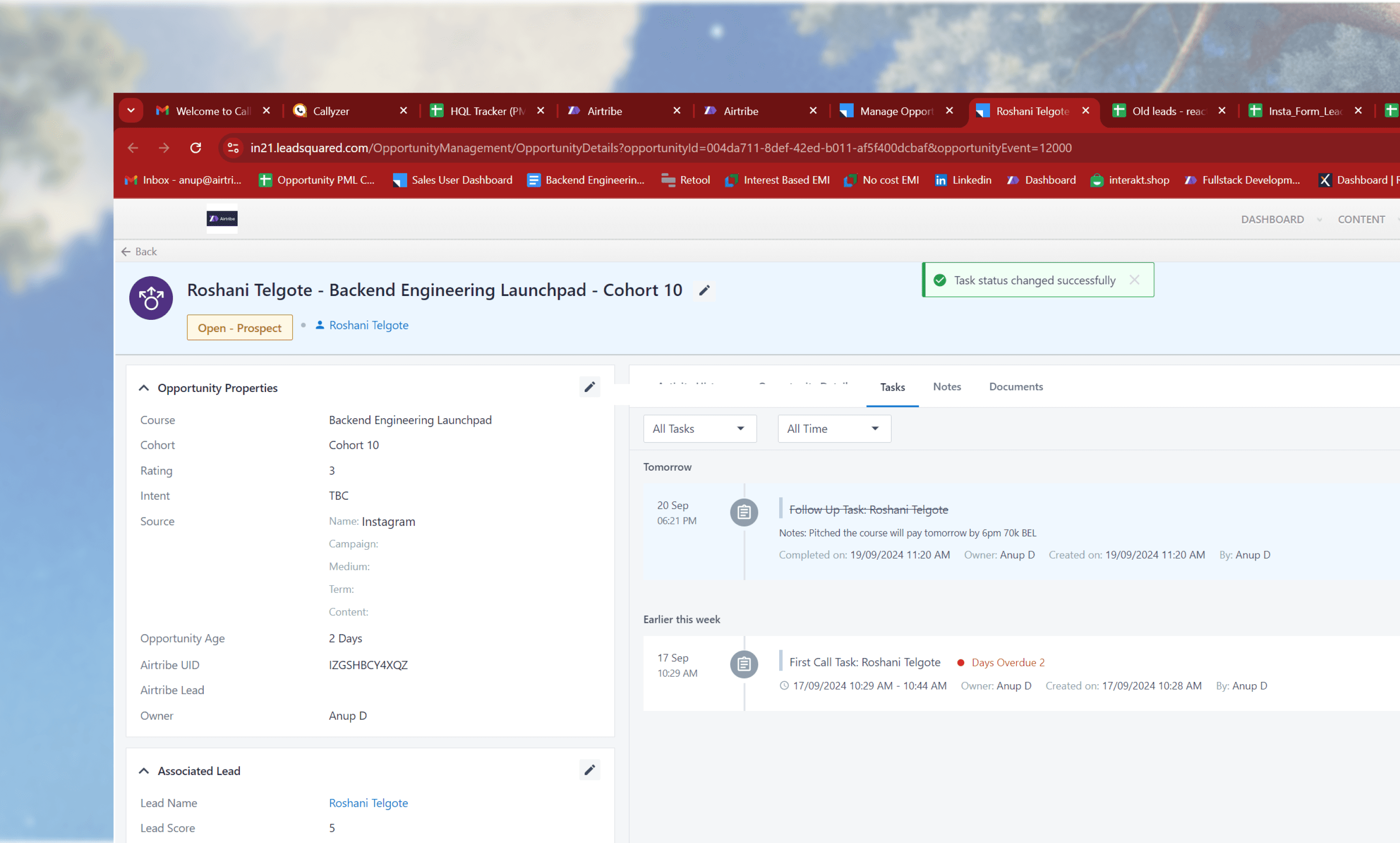The width and height of the screenshot is (1400, 843).
Task: Click the site information icon in address bar
Action: (x=233, y=148)
